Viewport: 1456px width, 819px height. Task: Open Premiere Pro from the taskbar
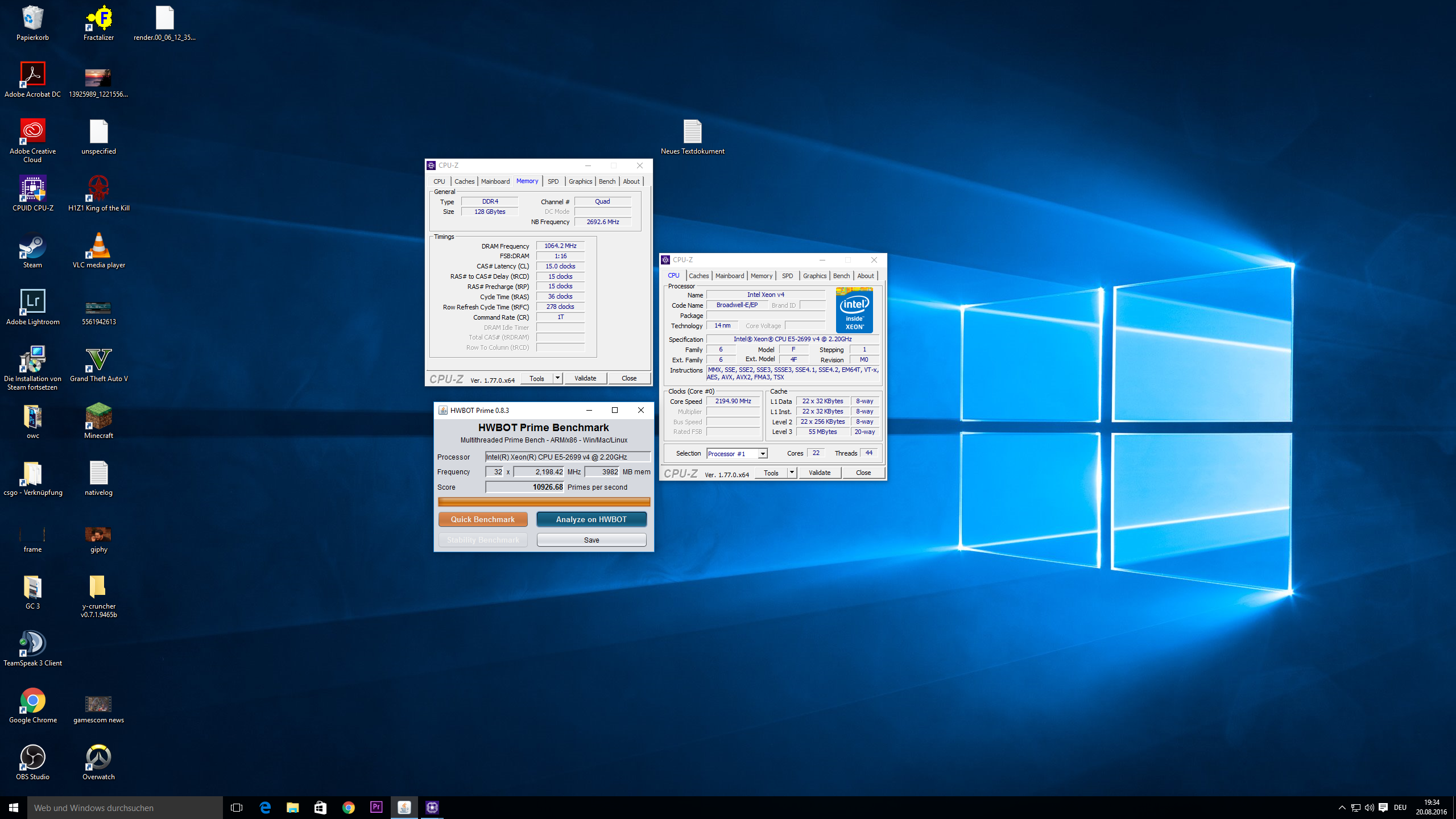coord(376,808)
